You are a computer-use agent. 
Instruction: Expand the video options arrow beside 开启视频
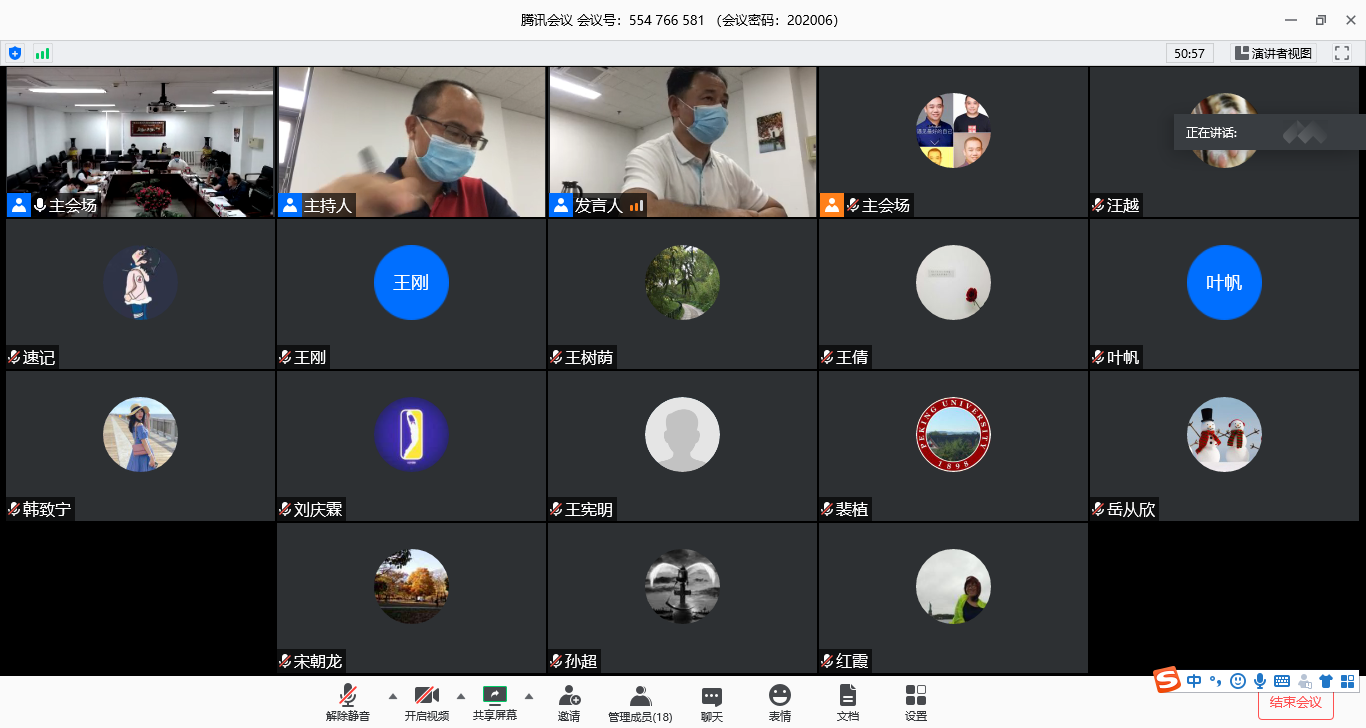point(461,696)
